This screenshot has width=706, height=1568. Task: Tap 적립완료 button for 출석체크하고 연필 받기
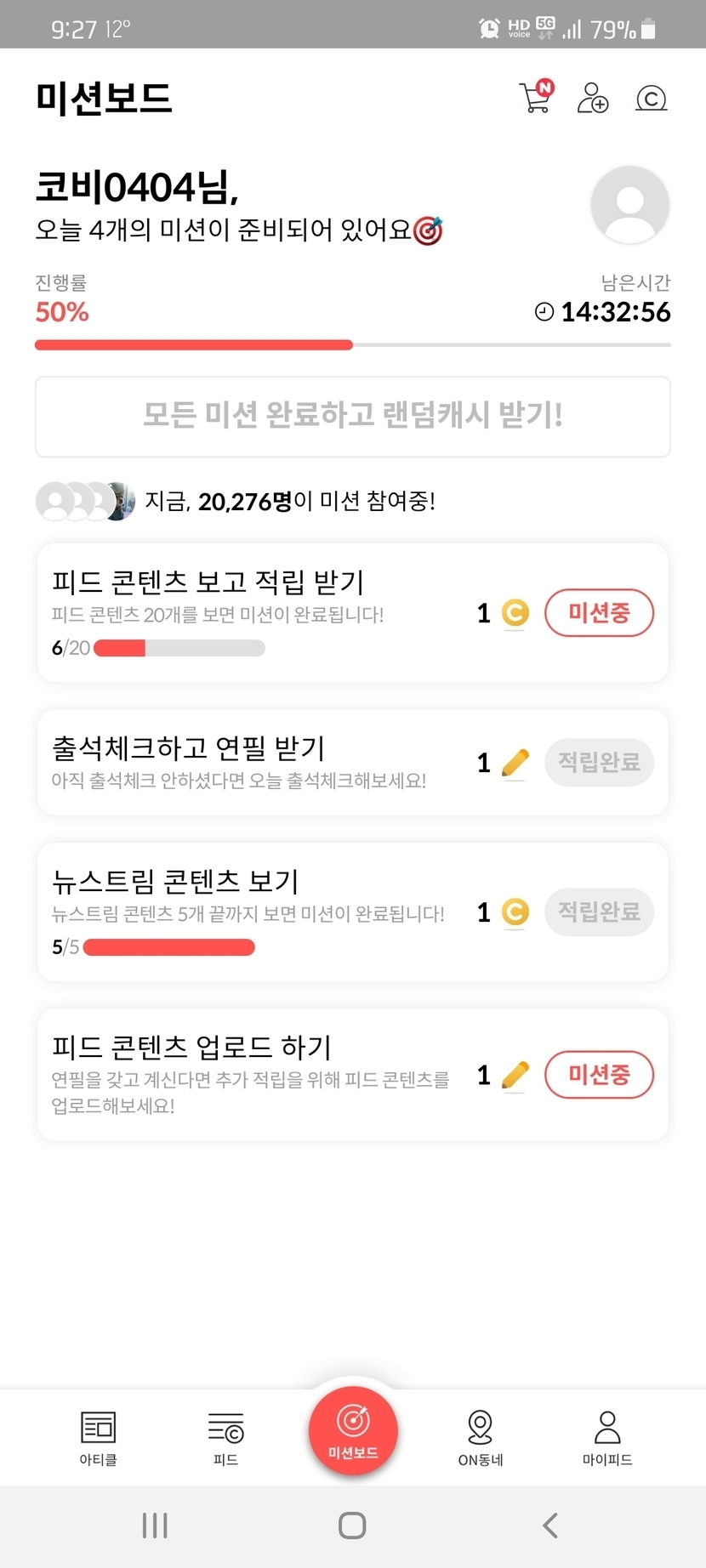tap(599, 762)
